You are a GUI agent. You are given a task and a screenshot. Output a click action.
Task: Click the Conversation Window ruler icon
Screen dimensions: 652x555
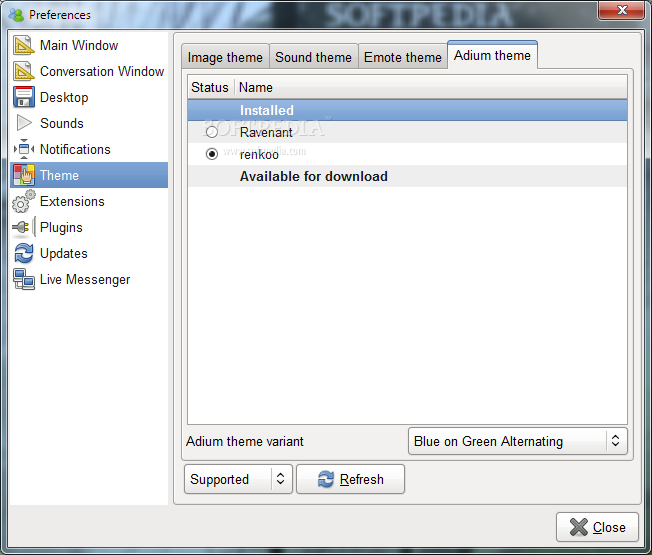[x=24, y=71]
